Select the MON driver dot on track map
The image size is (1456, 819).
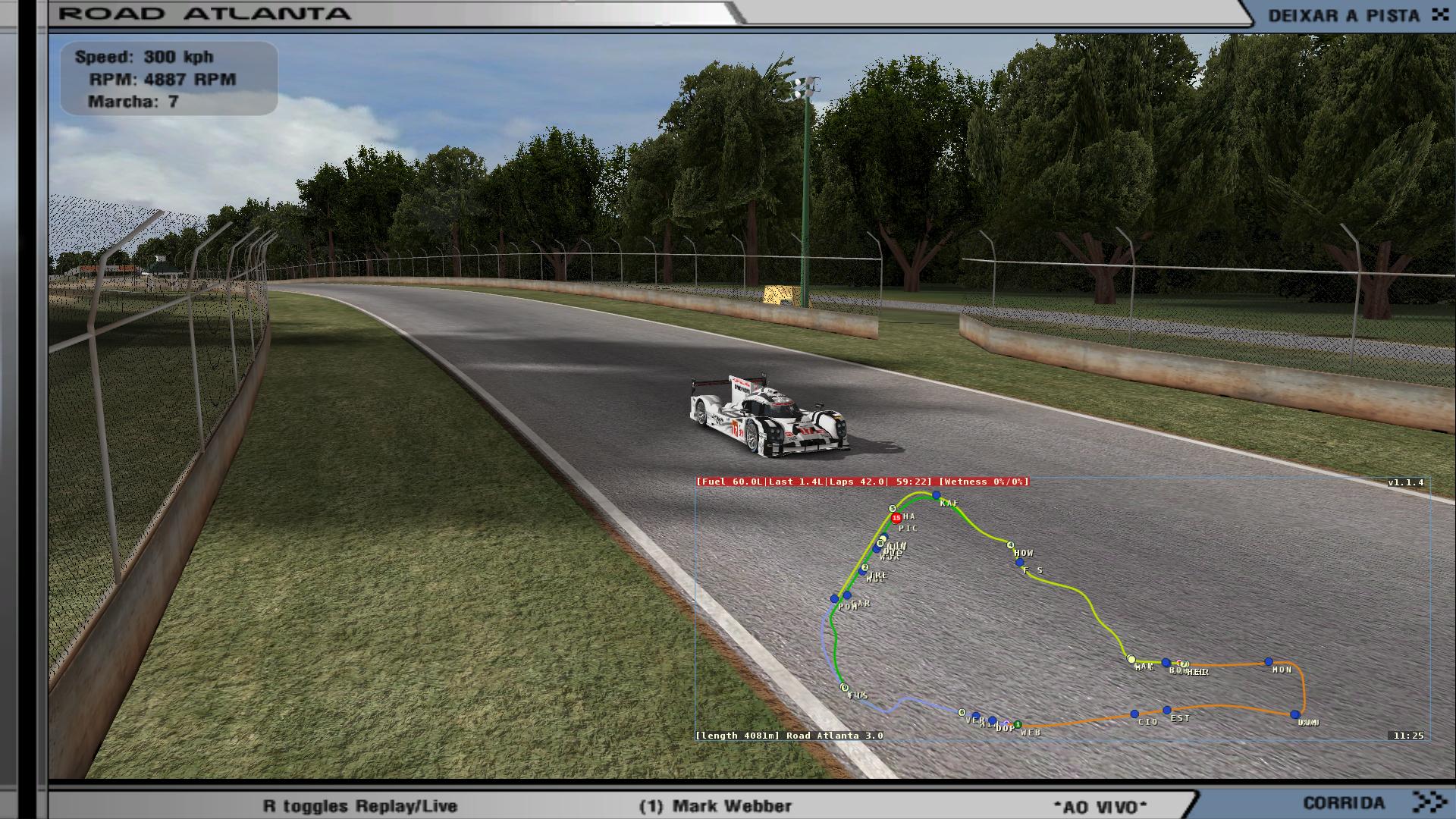(1269, 662)
